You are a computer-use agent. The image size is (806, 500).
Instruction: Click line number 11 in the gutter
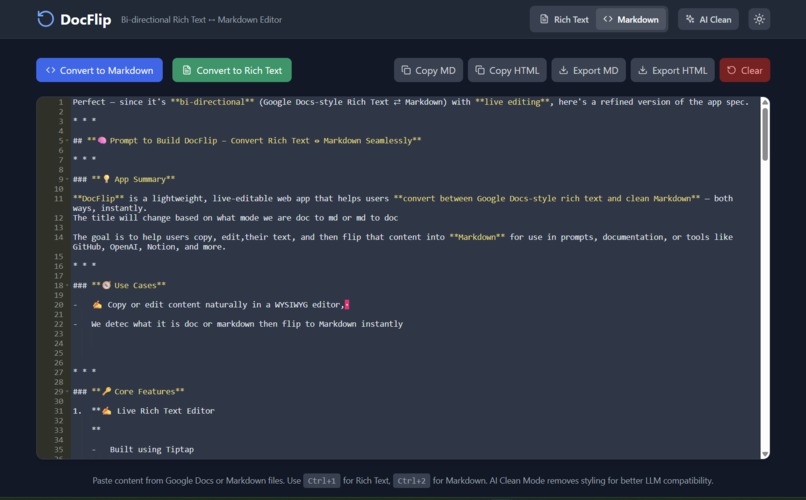[x=59, y=198]
